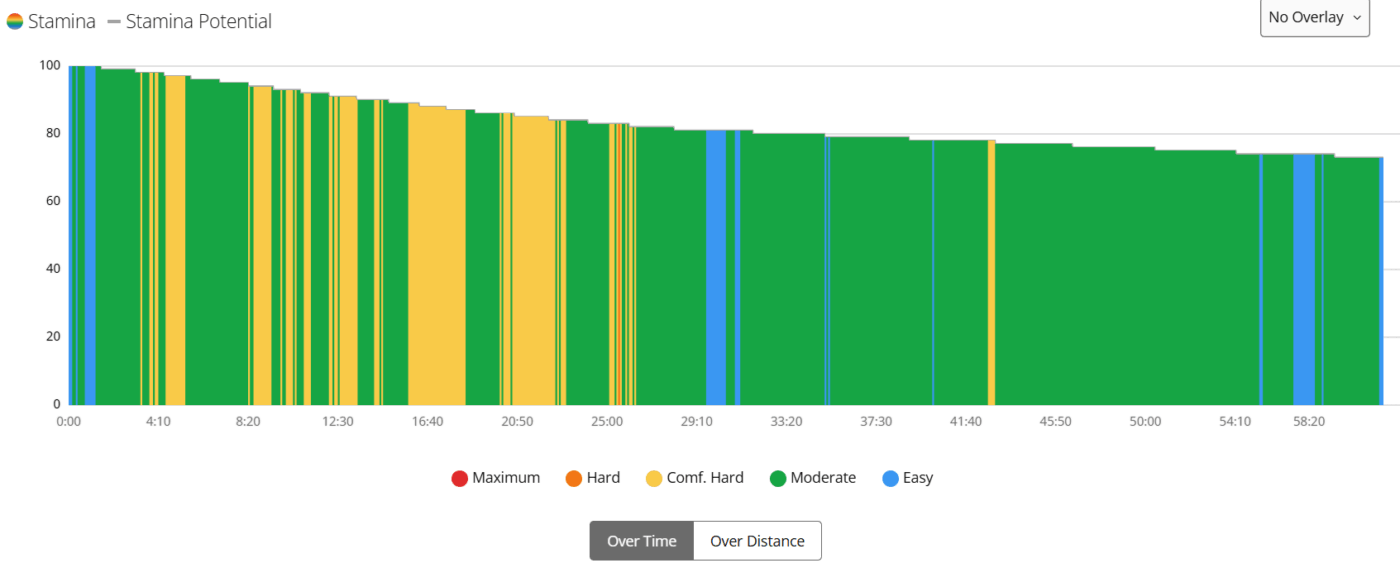
Task: Click the 20 value on y-axis
Action: (54, 336)
